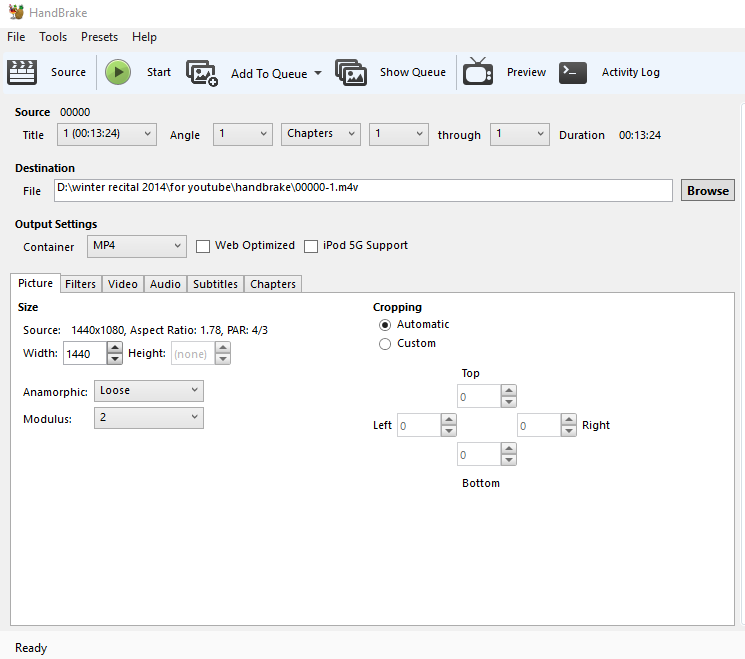Image resolution: width=745 pixels, height=659 pixels.
Task: Switch to the Chapters tab
Action: pos(273,284)
